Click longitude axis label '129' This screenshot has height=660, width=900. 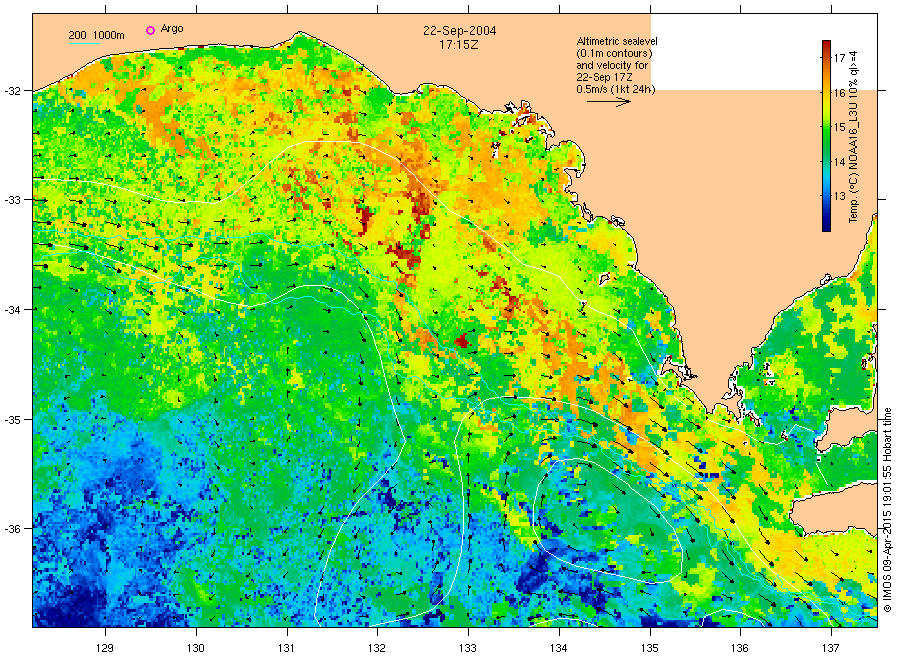(x=105, y=649)
